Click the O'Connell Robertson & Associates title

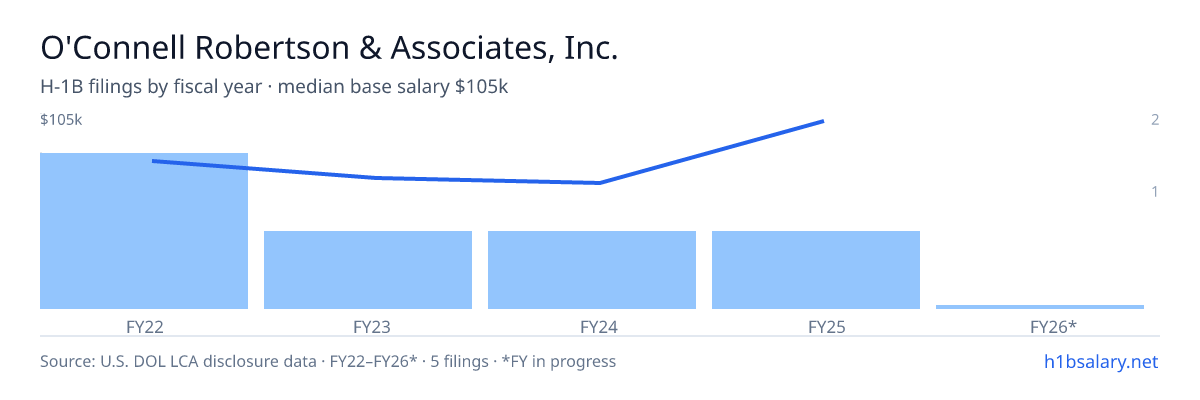(329, 47)
